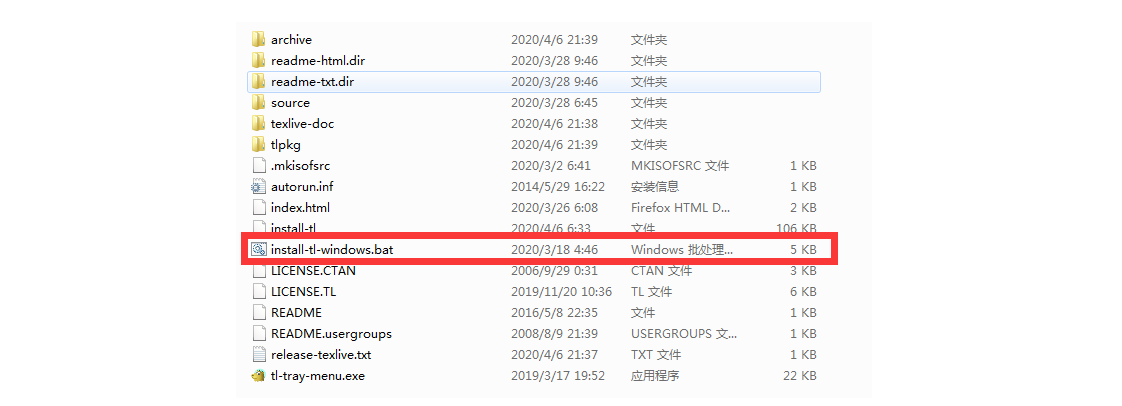1122x406 pixels.
Task: Click the source folder name
Action: pos(291,102)
